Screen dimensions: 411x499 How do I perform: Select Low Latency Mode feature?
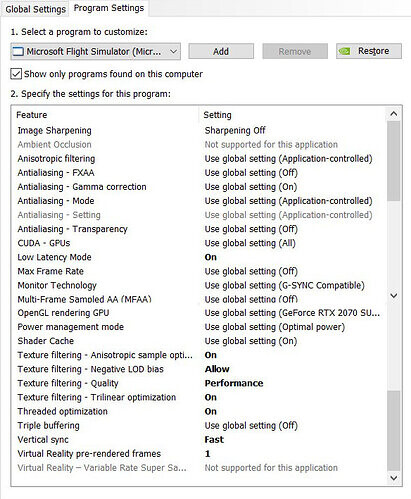point(54,257)
